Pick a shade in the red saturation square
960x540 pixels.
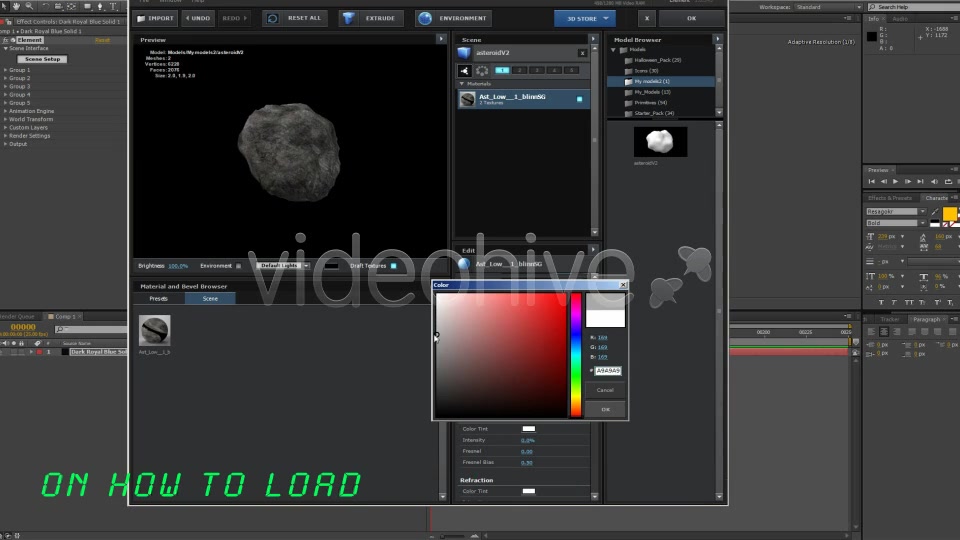501,355
